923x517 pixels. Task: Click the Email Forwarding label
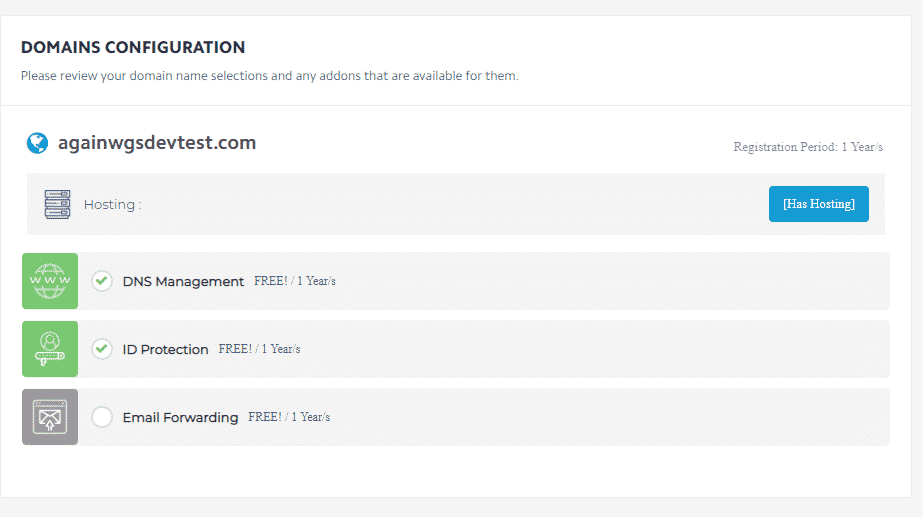point(180,418)
